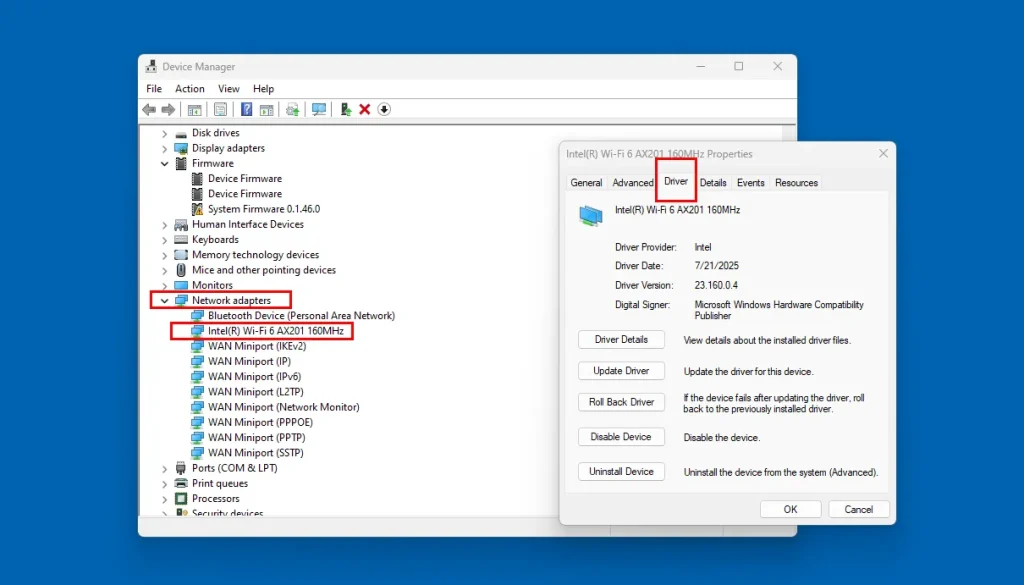Select WAN Miniport (PPPOE)
The image size is (1024, 585).
260,422
